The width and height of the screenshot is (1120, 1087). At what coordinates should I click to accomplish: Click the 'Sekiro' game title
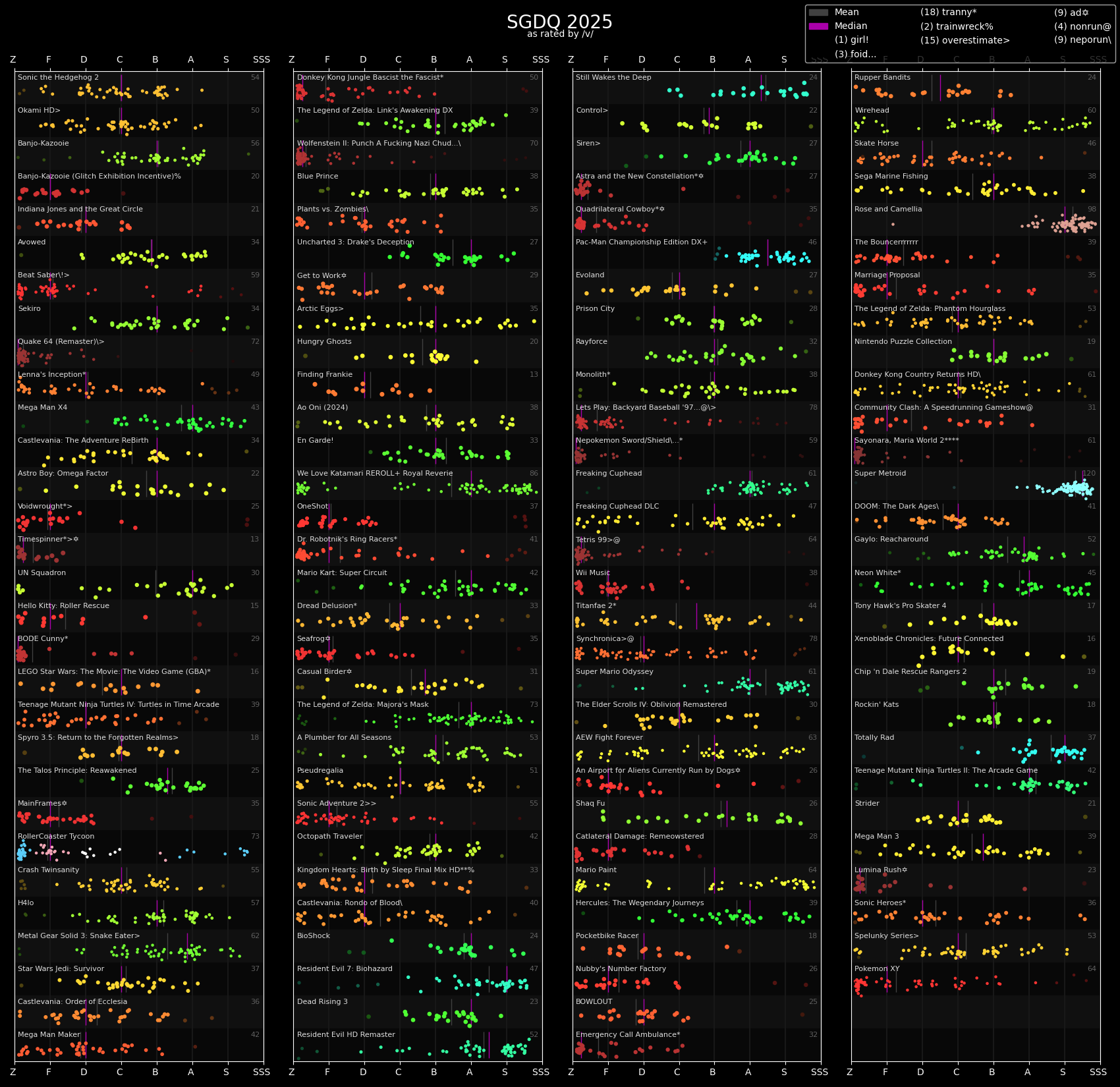pyautogui.click(x=29, y=309)
